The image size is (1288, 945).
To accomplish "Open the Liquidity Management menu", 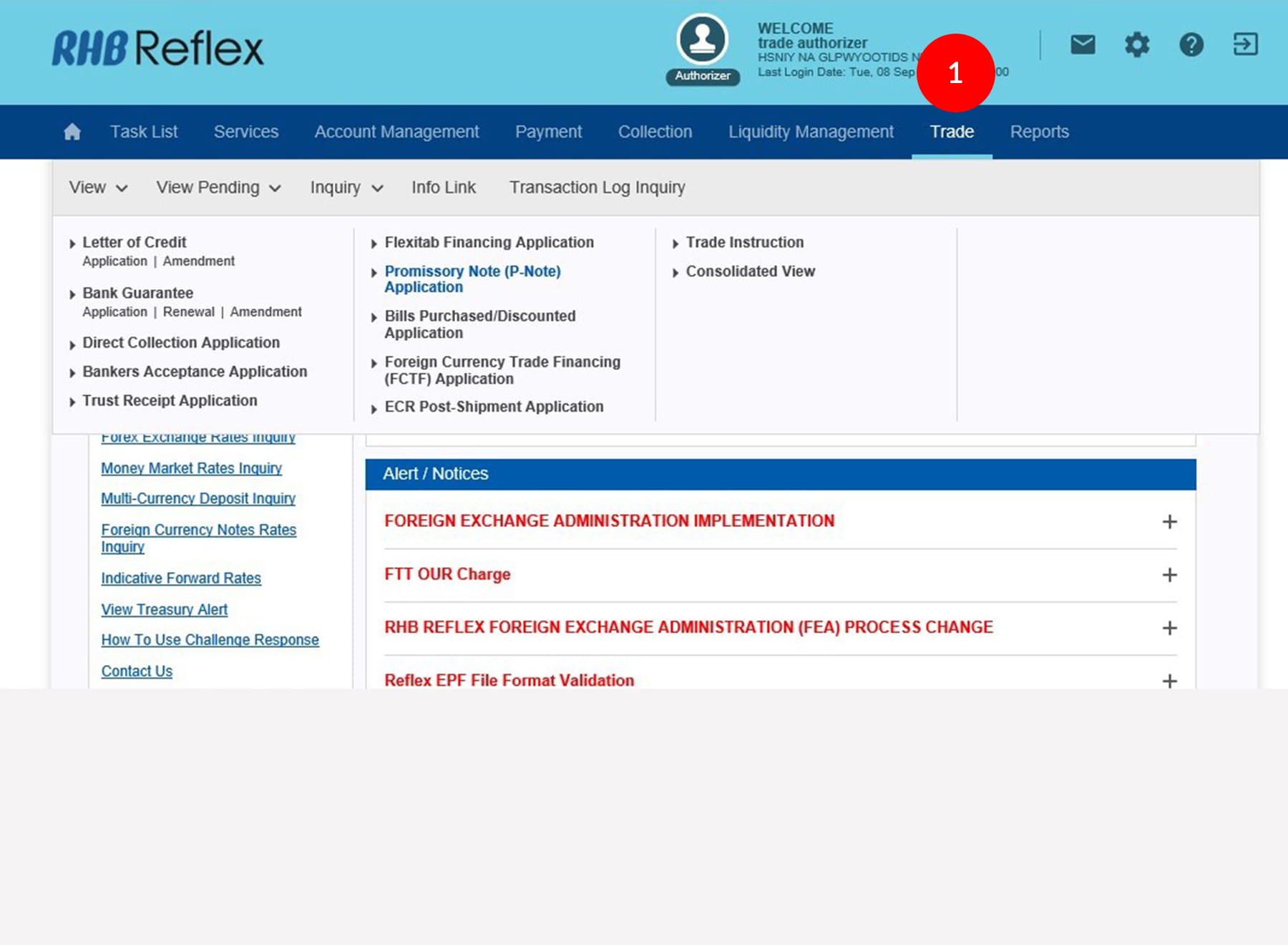I will coord(811,132).
